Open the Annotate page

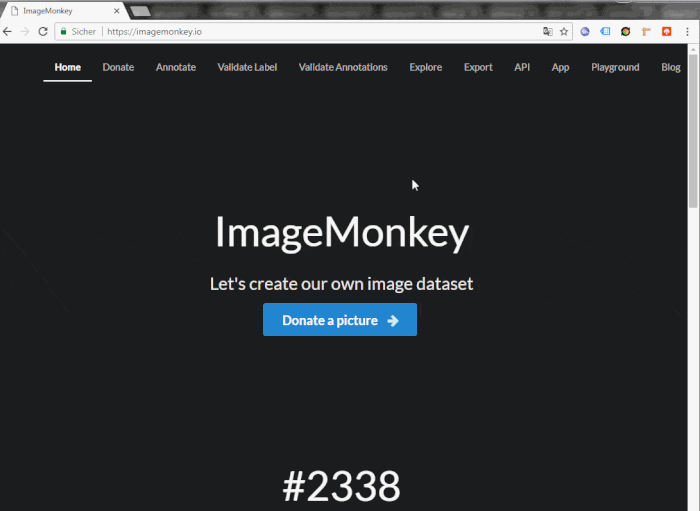[176, 67]
